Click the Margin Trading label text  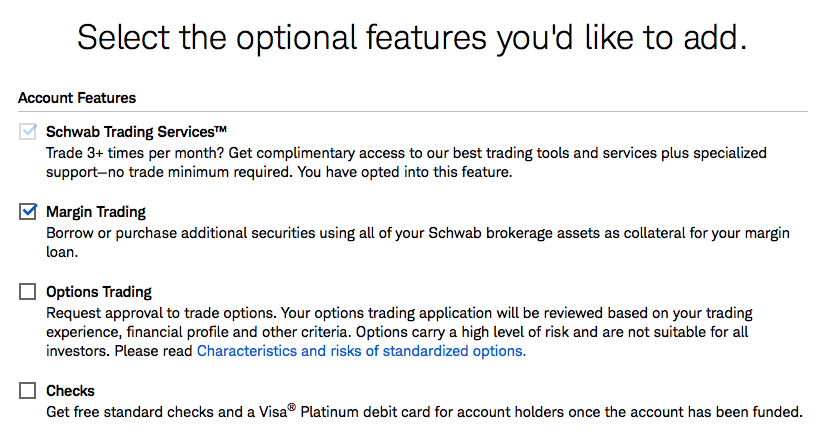click(96, 212)
